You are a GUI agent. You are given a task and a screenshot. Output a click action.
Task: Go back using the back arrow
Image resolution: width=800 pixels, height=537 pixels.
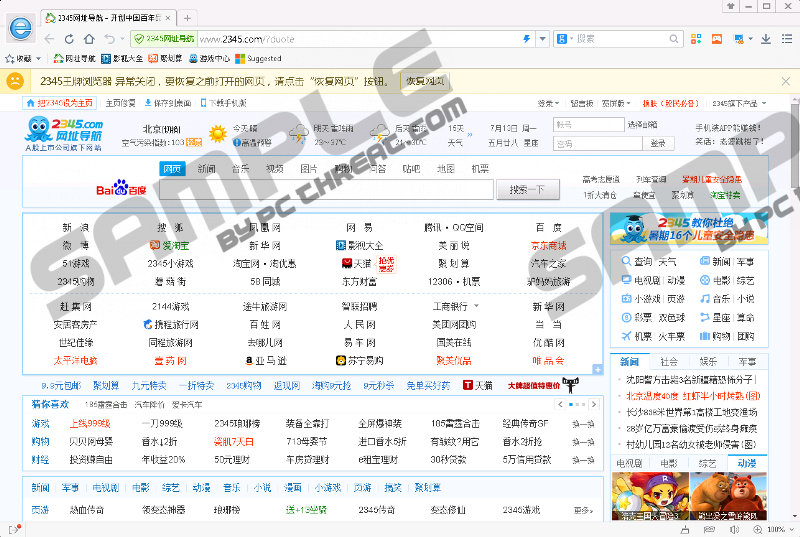49,39
